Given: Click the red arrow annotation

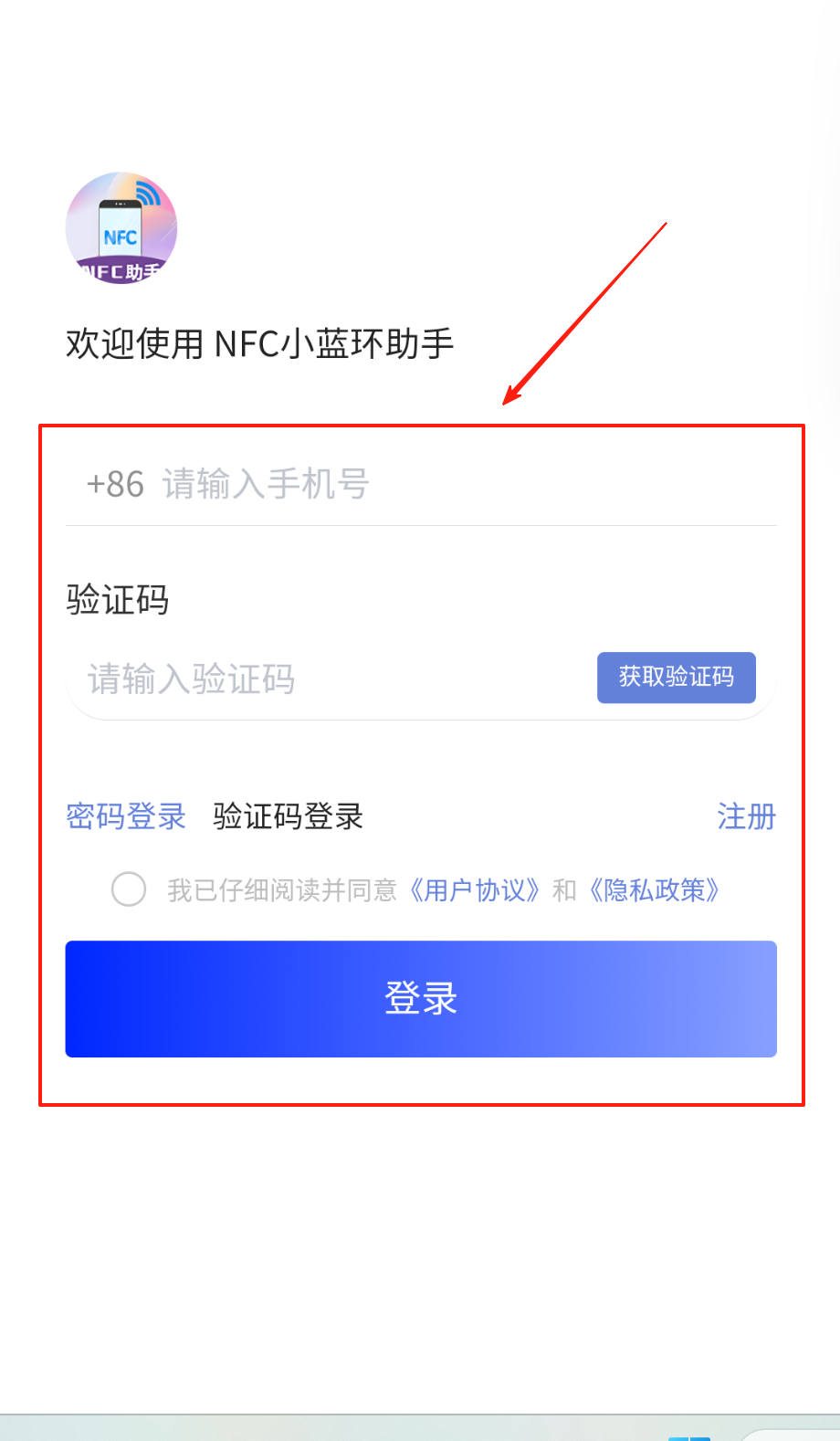Looking at the screenshot, I should click(x=585, y=313).
